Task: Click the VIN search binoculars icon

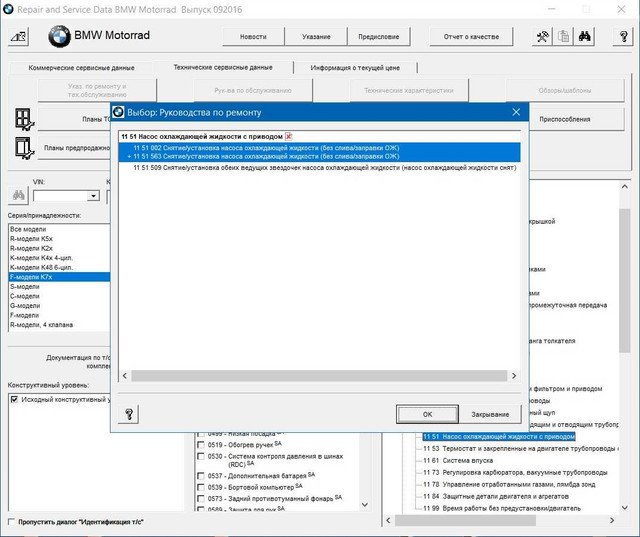Action: click(x=18, y=195)
